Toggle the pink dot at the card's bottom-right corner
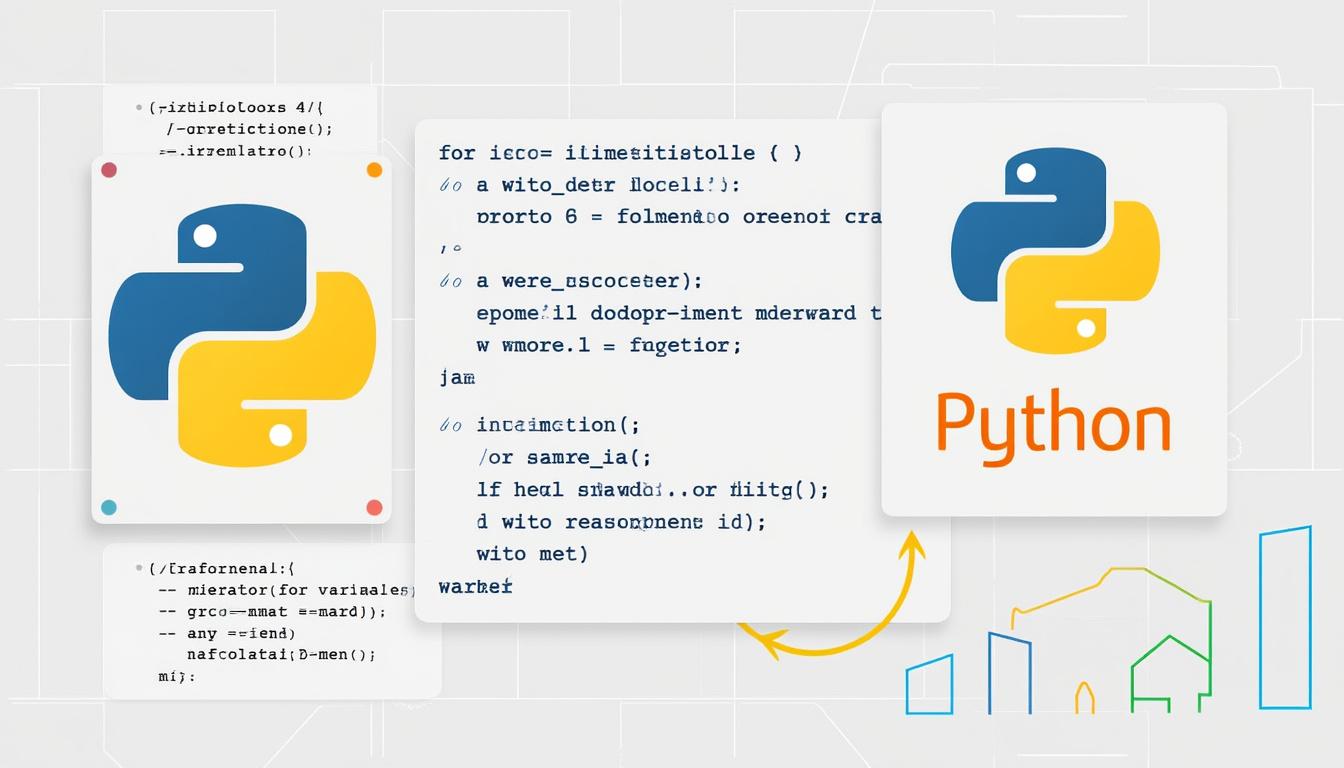 point(374,509)
